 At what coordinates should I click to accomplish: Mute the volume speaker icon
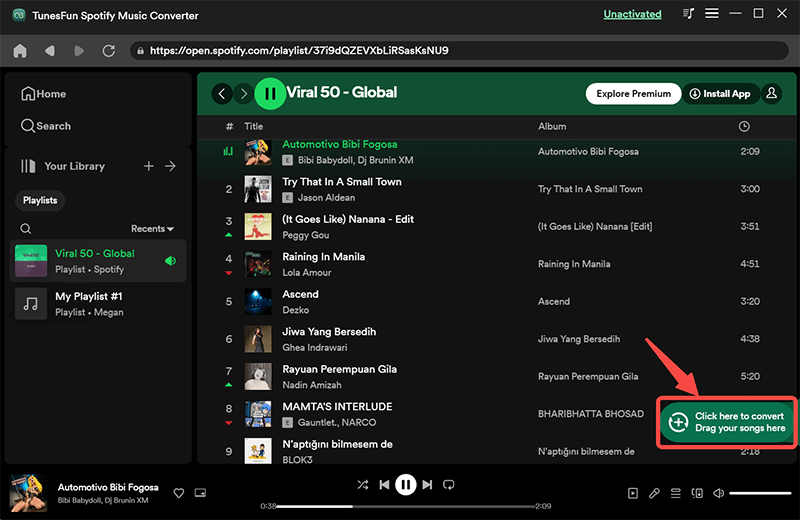coord(718,493)
